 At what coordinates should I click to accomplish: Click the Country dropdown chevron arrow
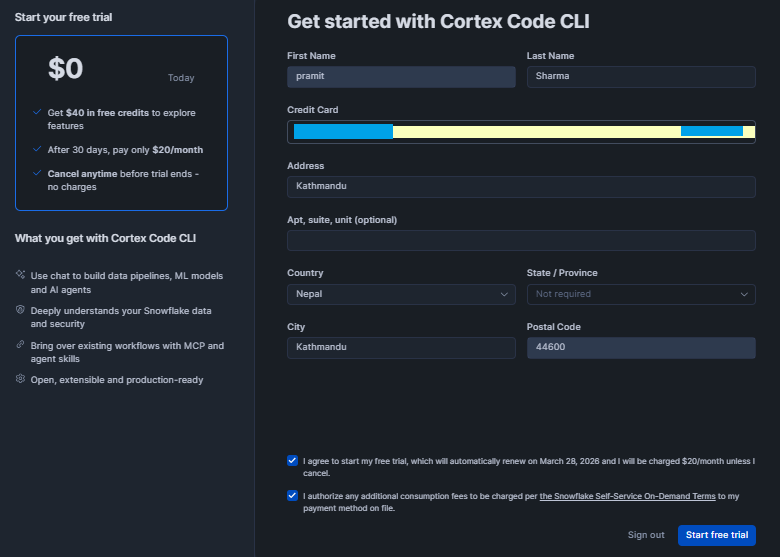pyautogui.click(x=504, y=294)
